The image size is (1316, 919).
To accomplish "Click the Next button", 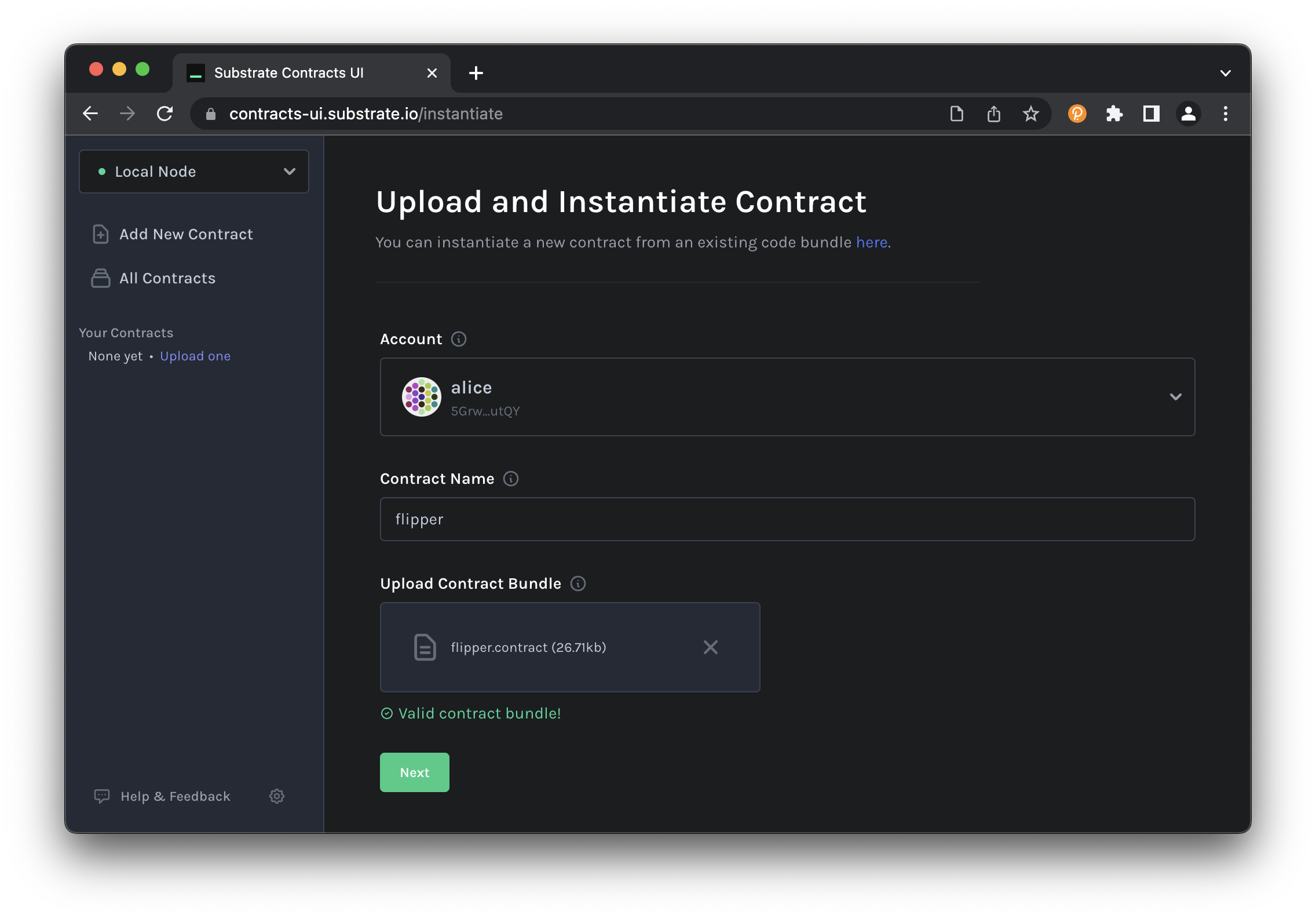I will point(415,772).
